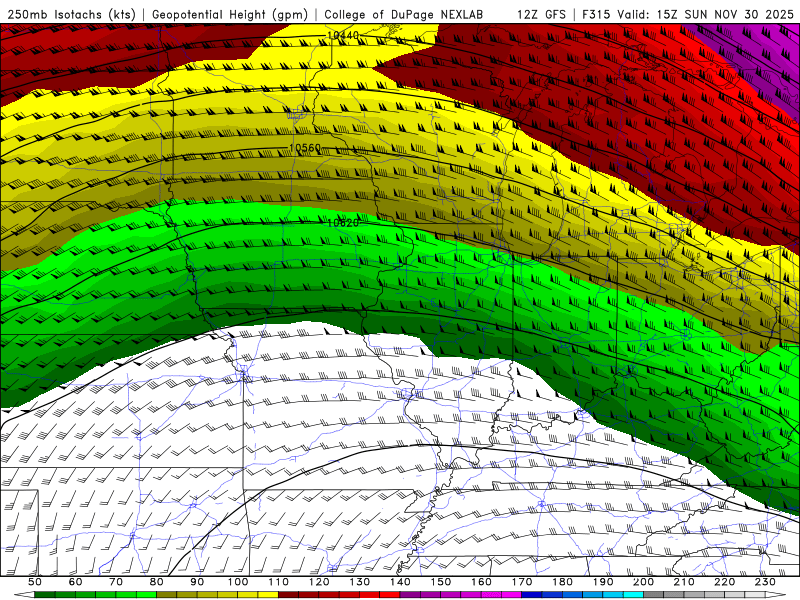Click the legend value 200
Viewport: 800px width, 600px height.
coord(643,582)
